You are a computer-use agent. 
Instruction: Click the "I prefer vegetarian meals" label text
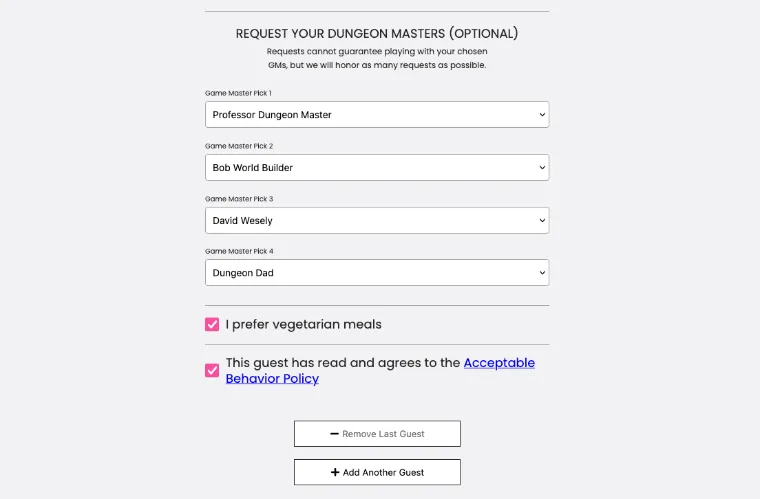coord(303,324)
